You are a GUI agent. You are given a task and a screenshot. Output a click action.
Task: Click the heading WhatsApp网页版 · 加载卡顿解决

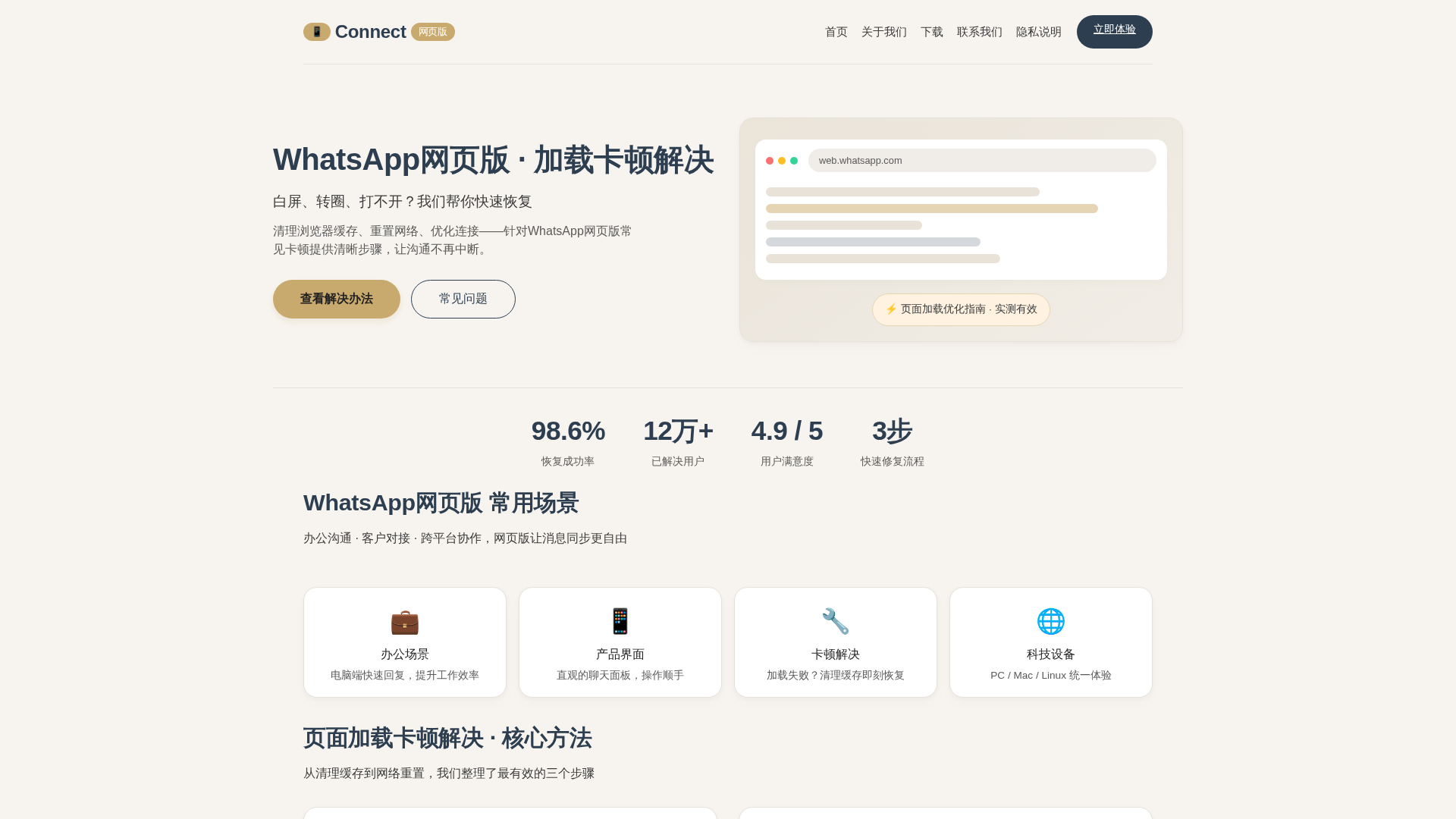pyautogui.click(x=493, y=160)
